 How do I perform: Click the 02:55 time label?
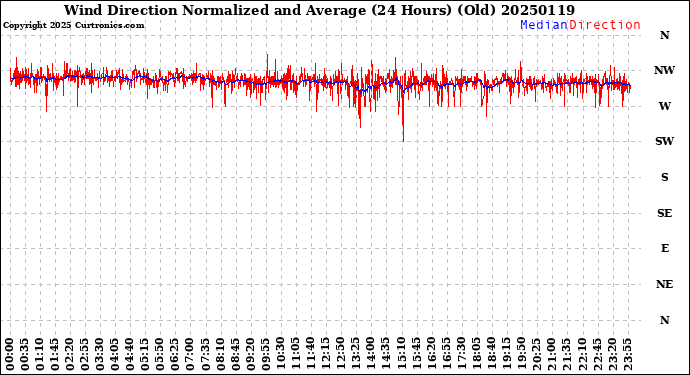tap(85, 354)
